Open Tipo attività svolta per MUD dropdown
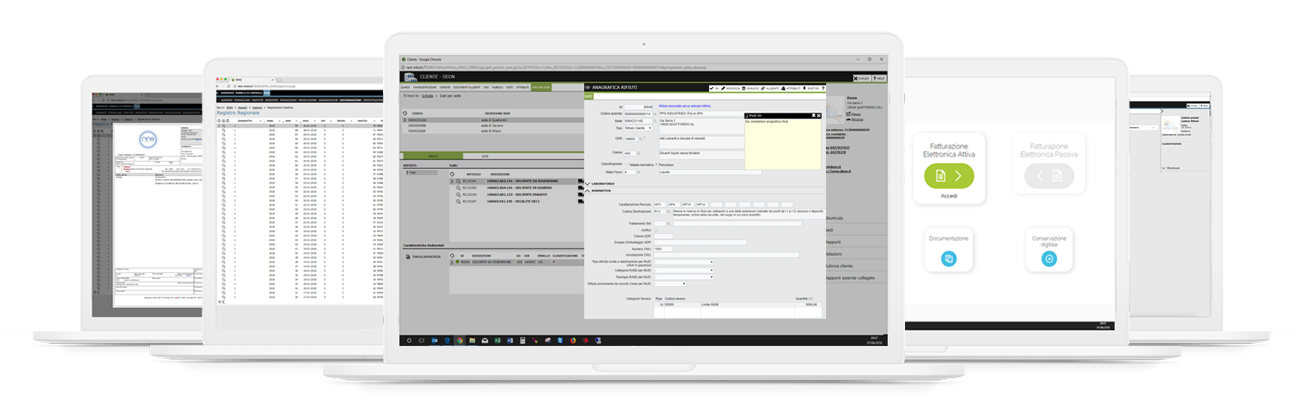Screen dimensions: 1300x414 (x=683, y=262)
